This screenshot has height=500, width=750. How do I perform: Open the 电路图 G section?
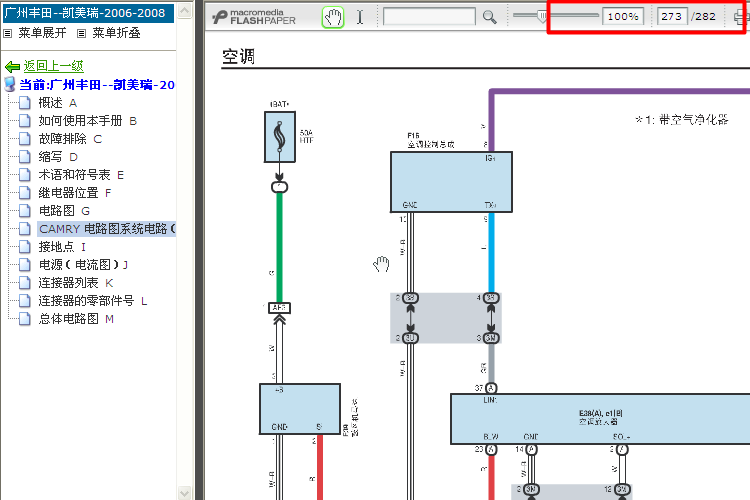pos(64,211)
